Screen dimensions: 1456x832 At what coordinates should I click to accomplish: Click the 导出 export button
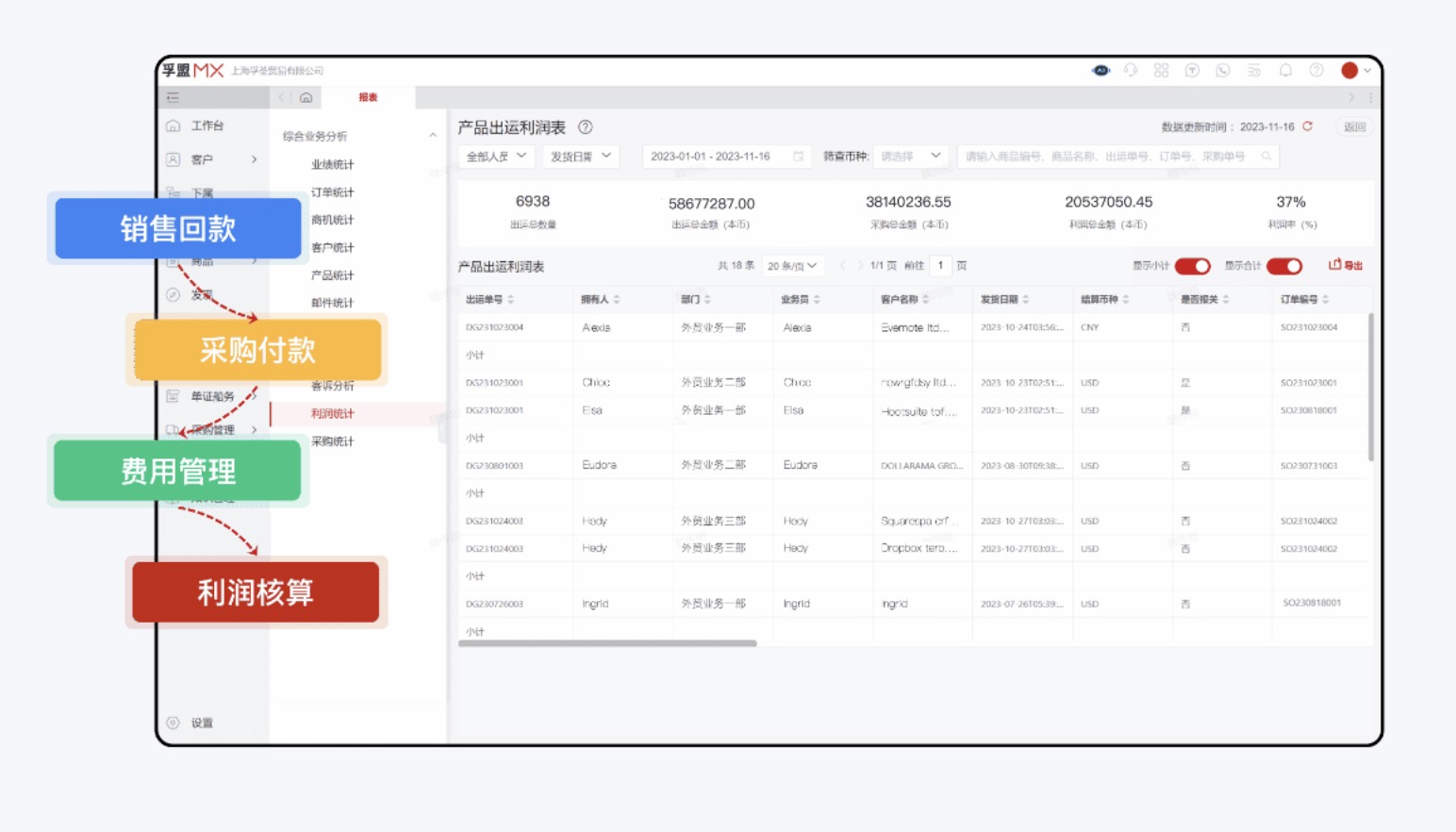pos(1347,265)
